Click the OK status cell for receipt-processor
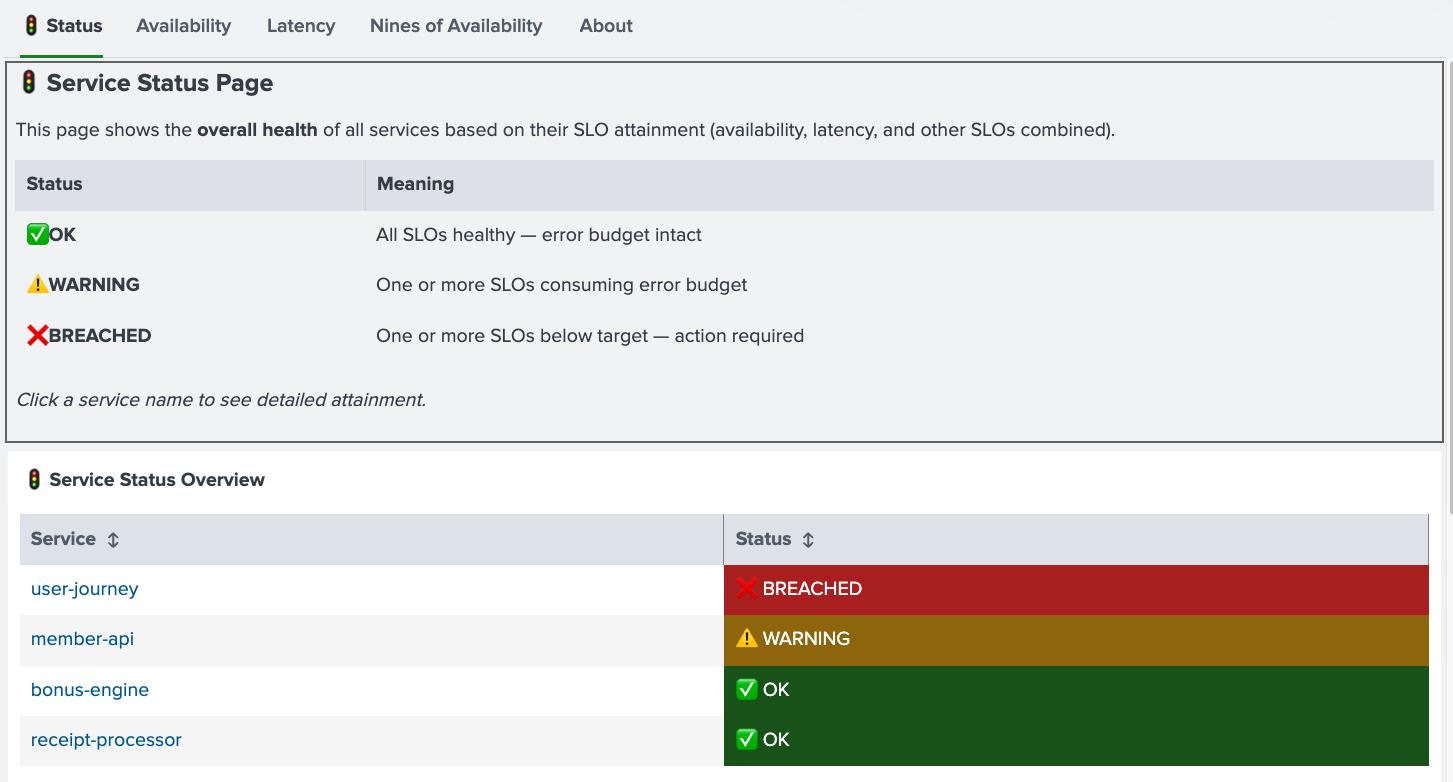The height and width of the screenshot is (782, 1453). coord(1076,741)
